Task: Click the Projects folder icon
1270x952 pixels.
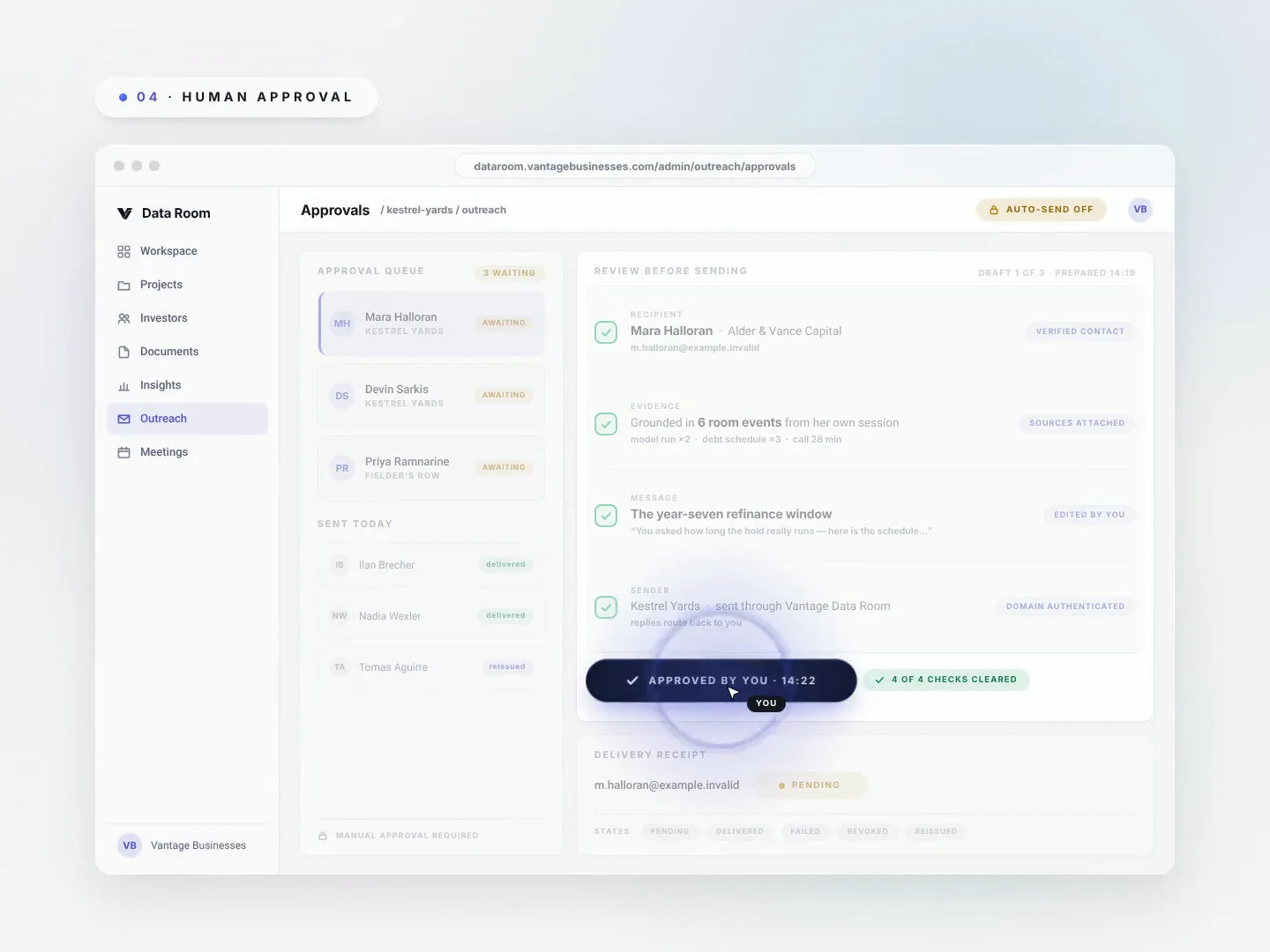Action: click(x=123, y=286)
